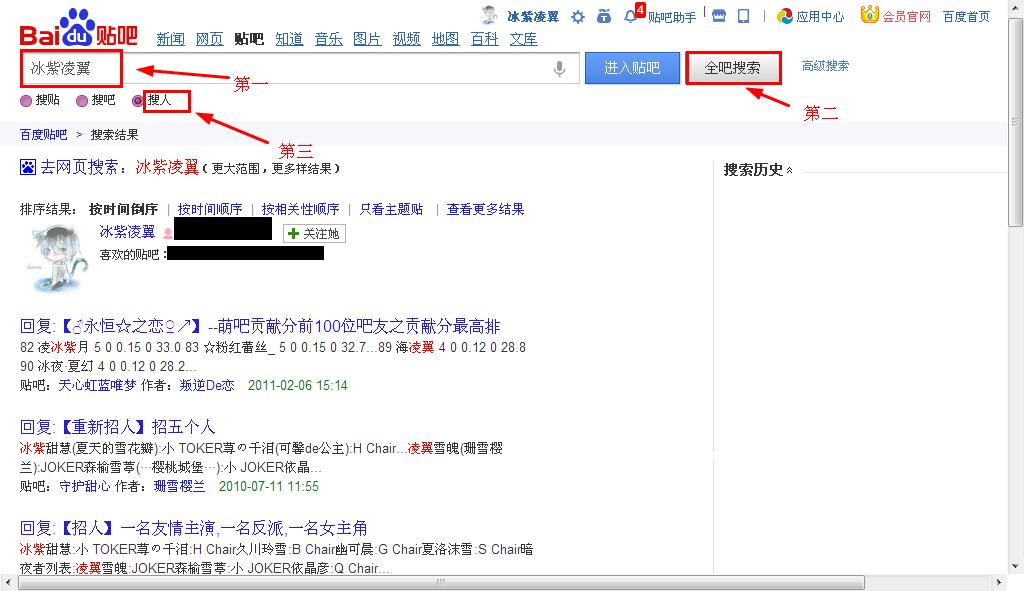Image resolution: width=1024 pixels, height=591 pixels.
Task: Click the 高级搜索 link
Action: pos(825,66)
